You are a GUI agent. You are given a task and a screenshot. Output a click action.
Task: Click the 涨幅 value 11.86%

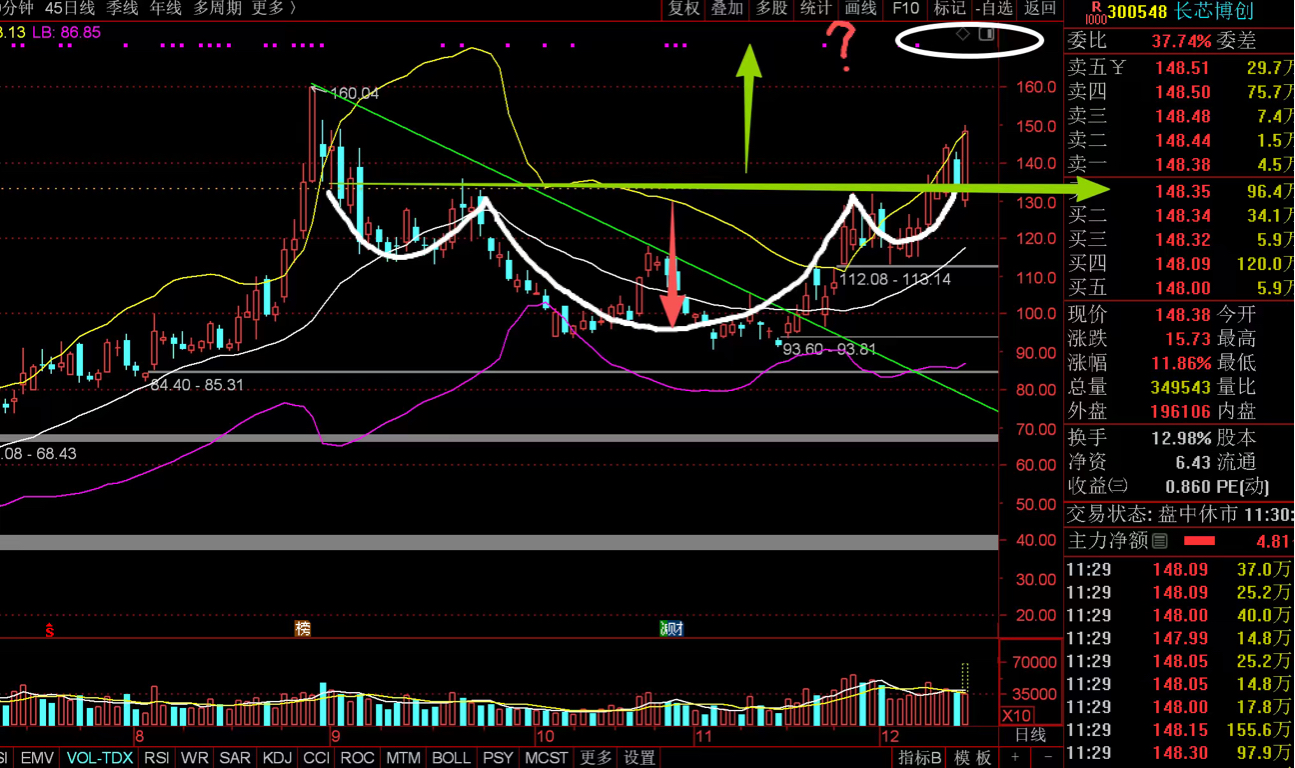(1182, 362)
